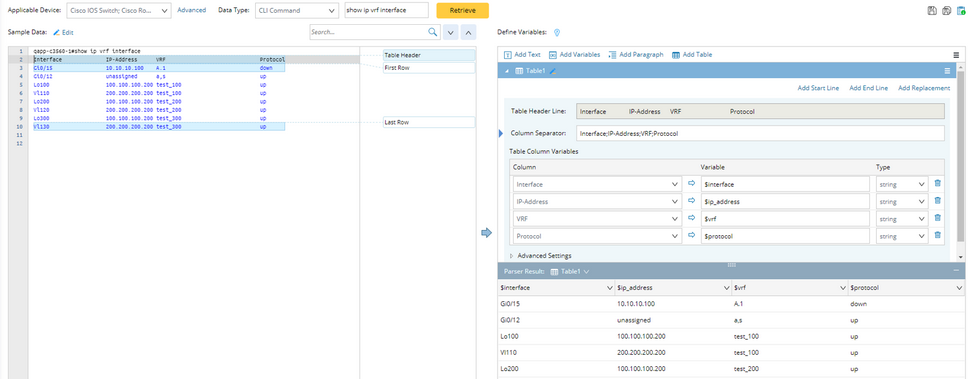This screenshot has height=379, width=968.
Task: Click Add Replacement
Action: [924, 88]
